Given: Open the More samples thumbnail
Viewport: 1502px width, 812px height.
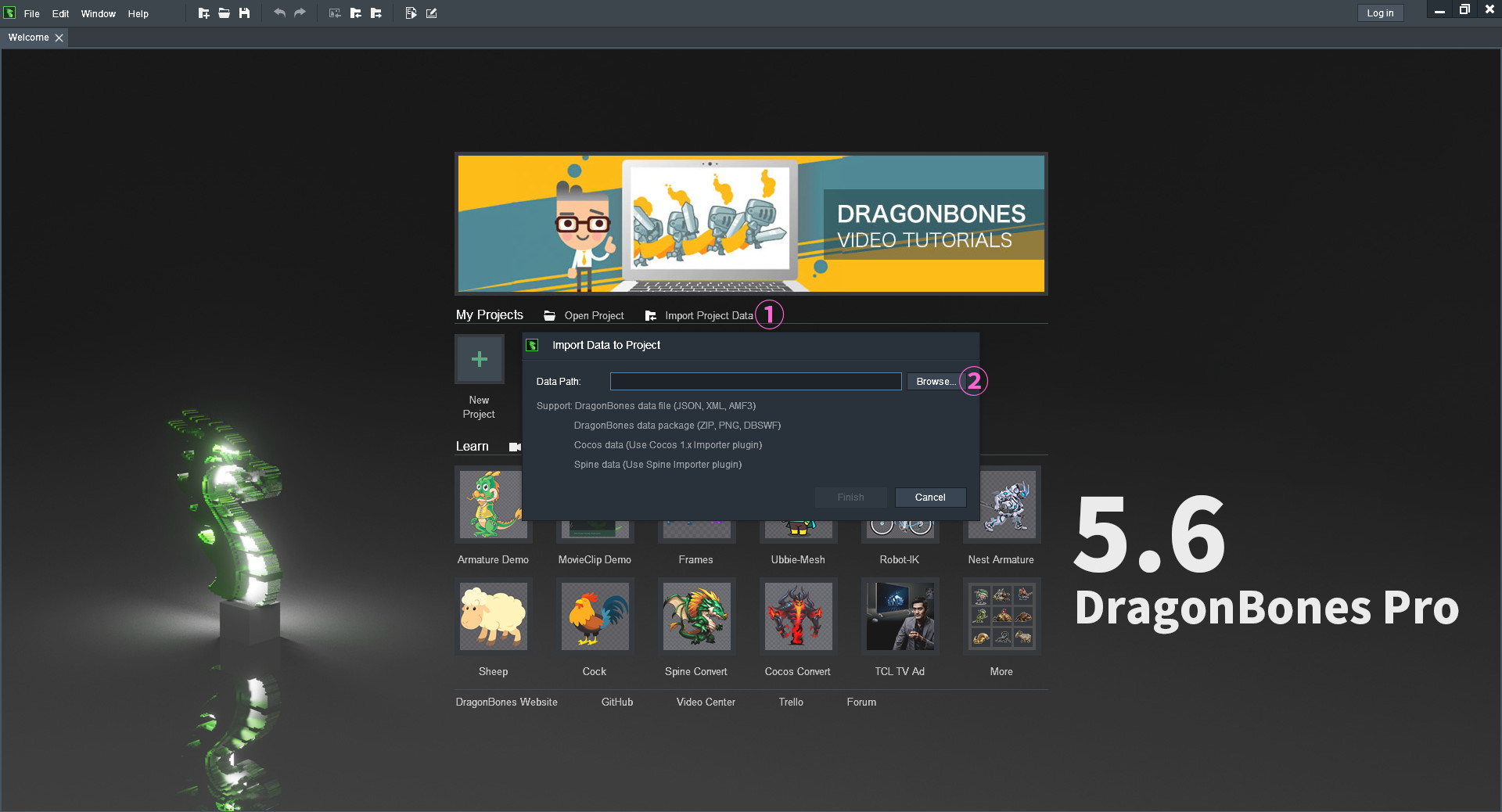Looking at the screenshot, I should pos(1001,616).
